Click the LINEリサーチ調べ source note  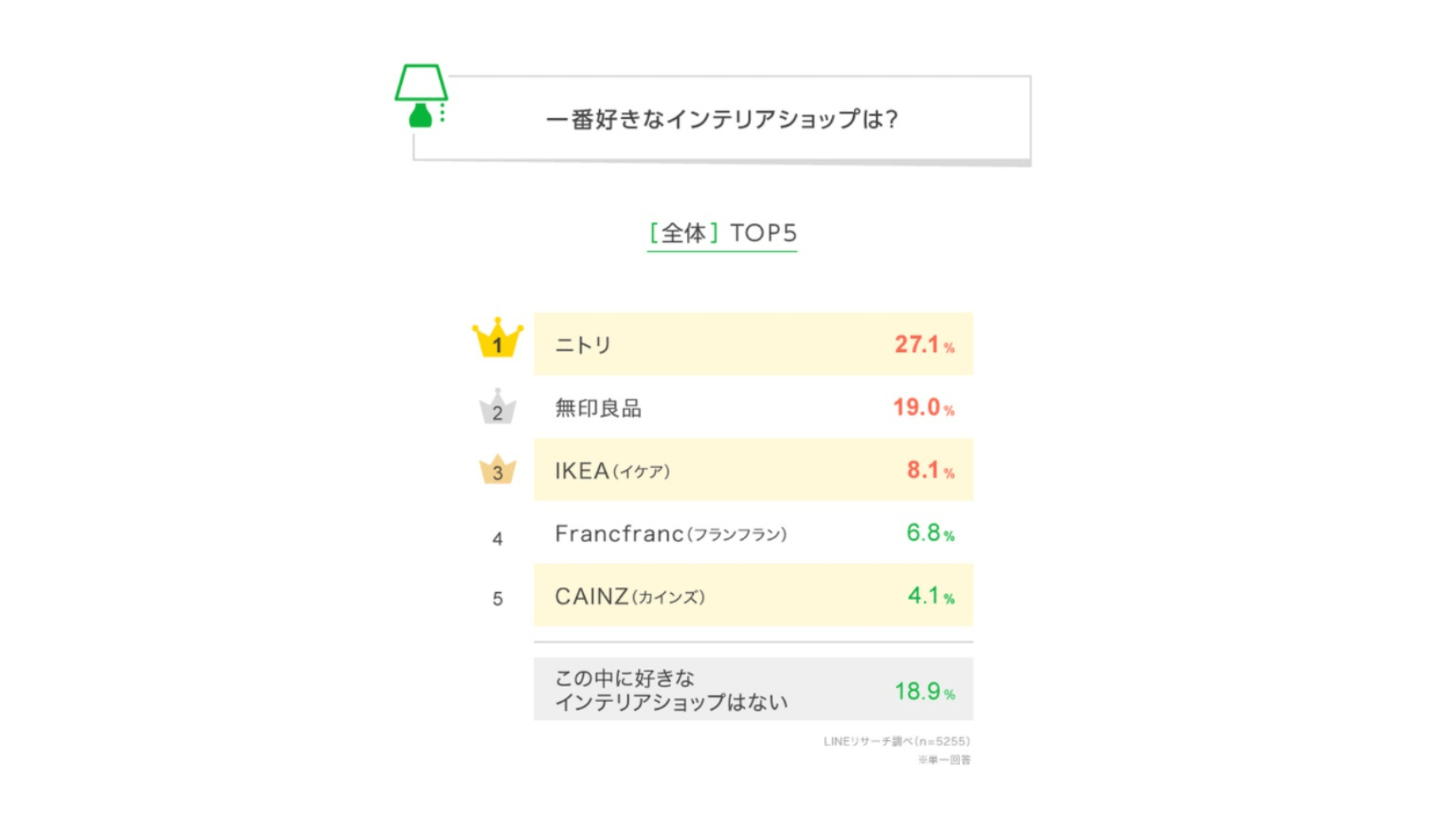(896, 741)
